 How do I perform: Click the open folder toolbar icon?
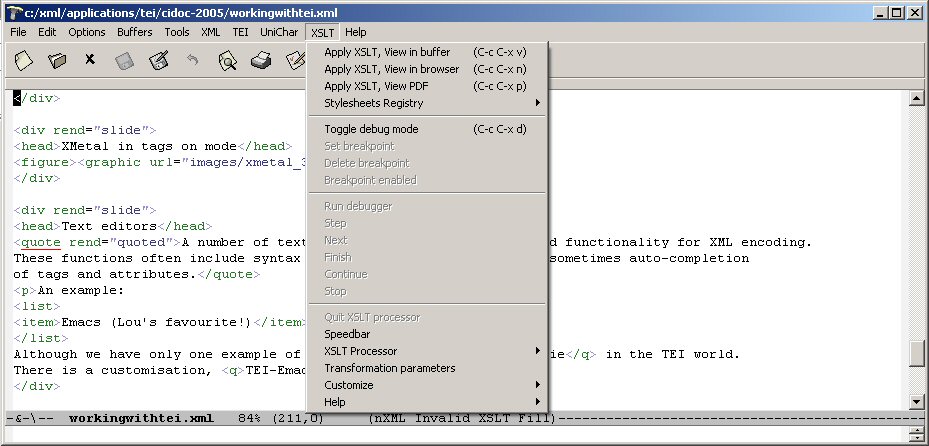click(x=57, y=61)
